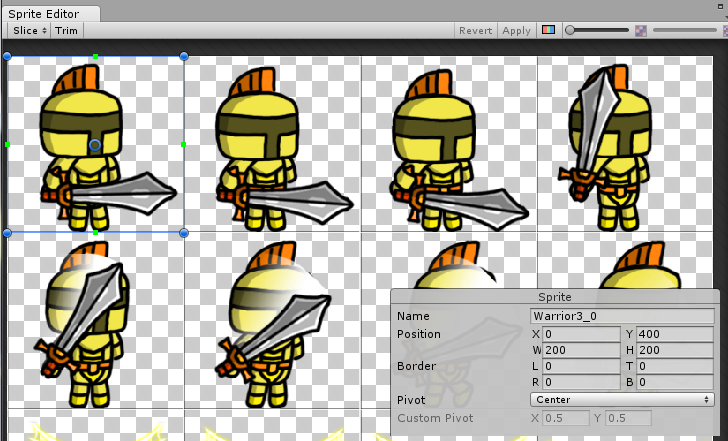Select the second warrior sprite in top row
Screen dimensions: 728x441
(x=272, y=145)
